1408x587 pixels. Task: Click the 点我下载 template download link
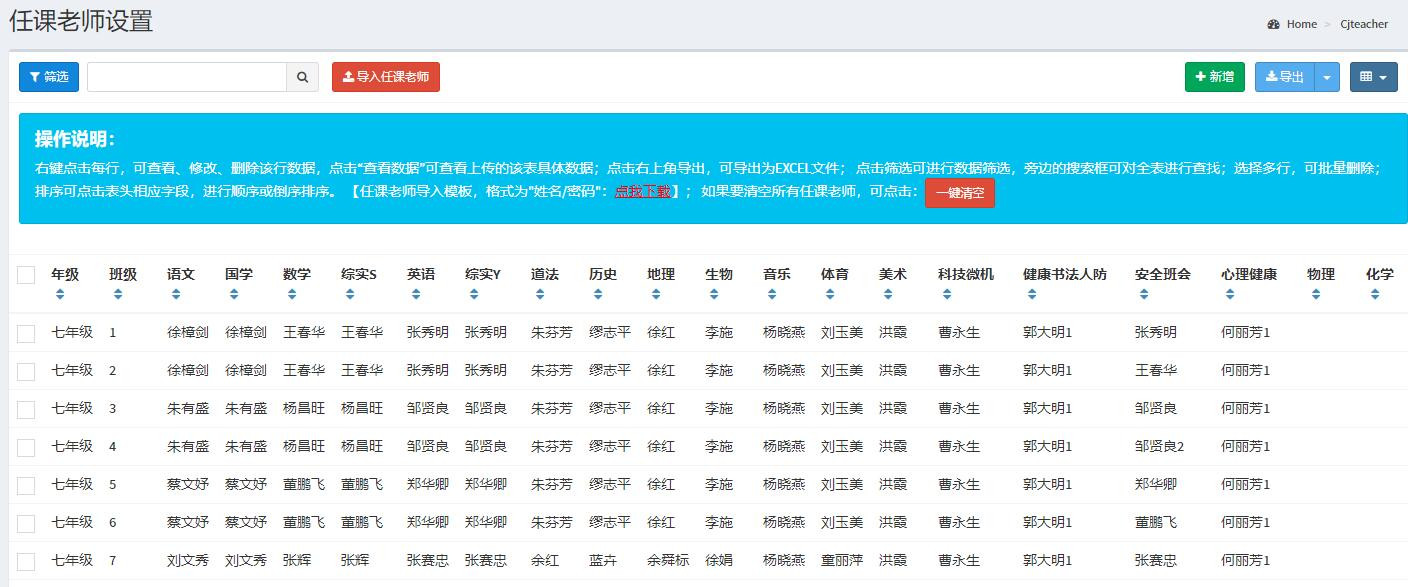[642, 191]
